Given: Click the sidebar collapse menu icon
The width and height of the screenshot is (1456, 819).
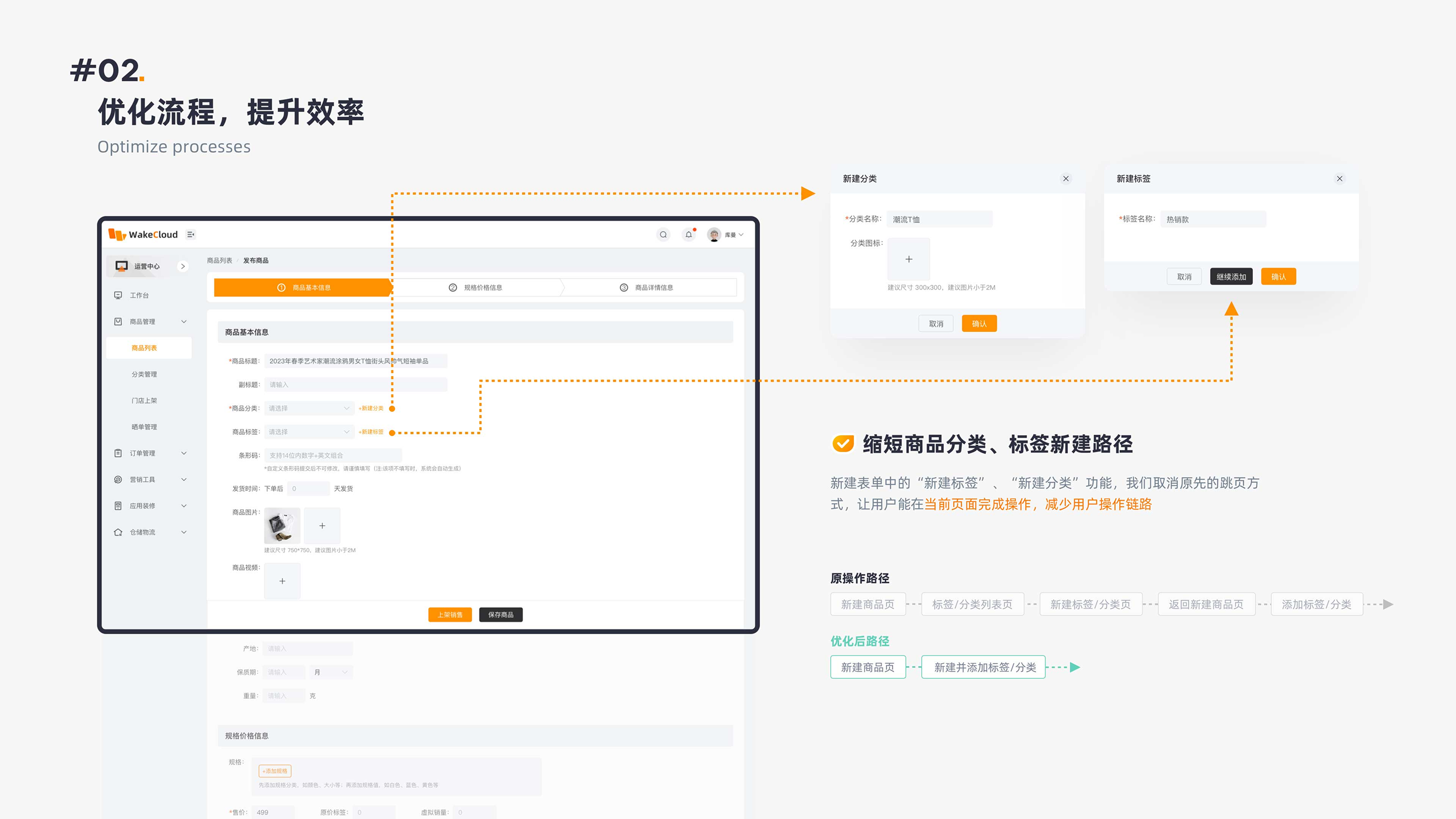Looking at the screenshot, I should (x=191, y=235).
